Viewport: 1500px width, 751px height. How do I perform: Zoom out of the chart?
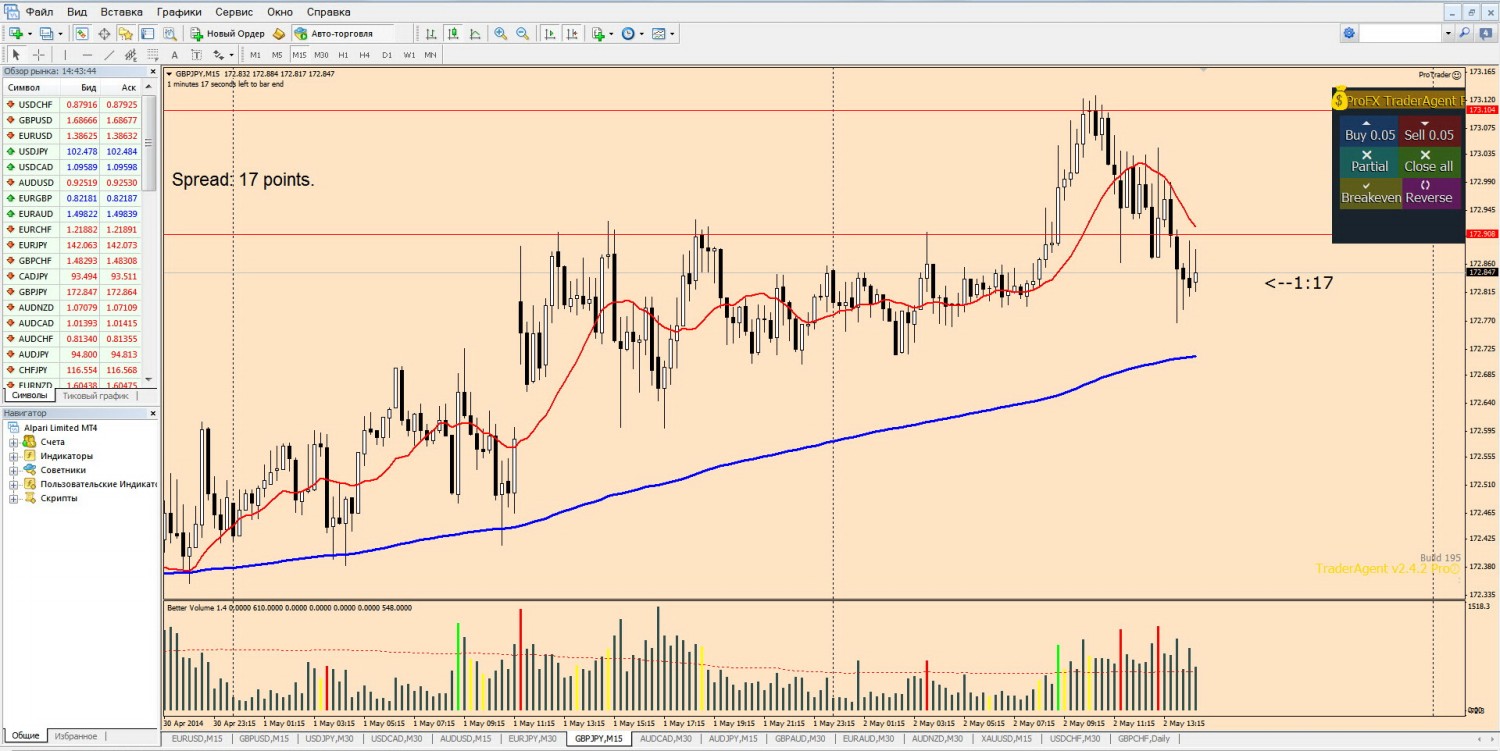[522, 33]
